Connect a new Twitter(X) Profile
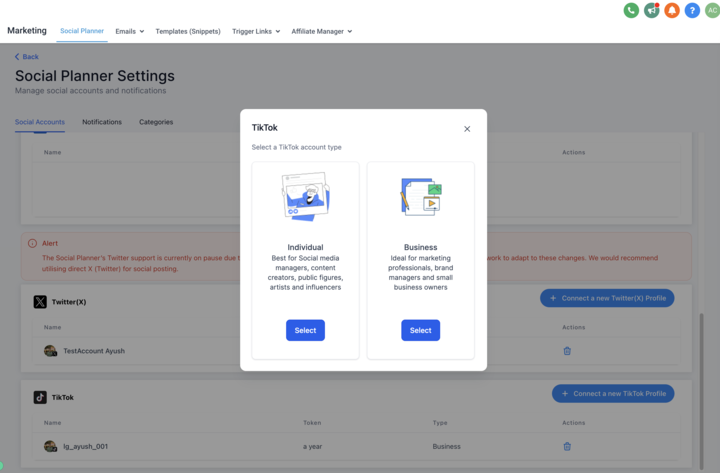This screenshot has width=720, height=473. 607,298
